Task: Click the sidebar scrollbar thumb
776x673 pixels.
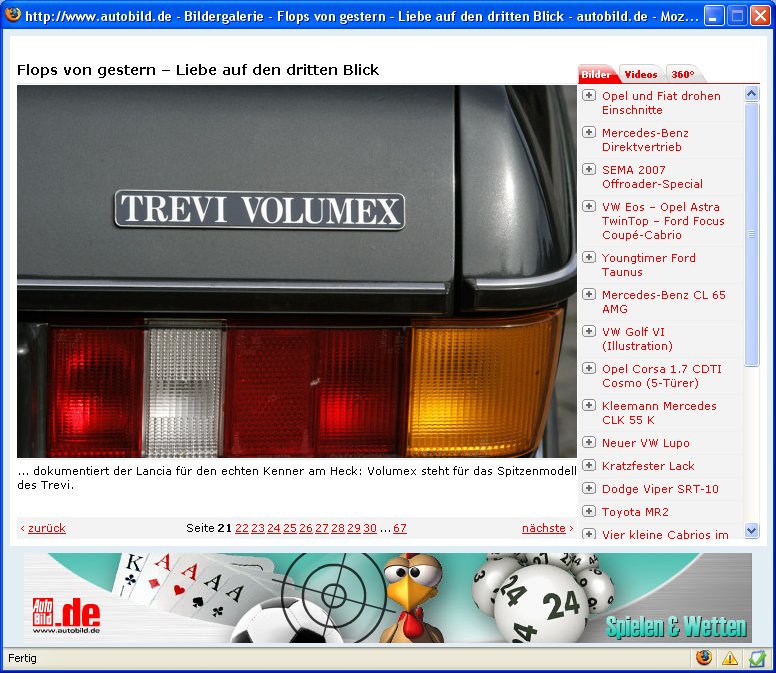Action: tap(752, 235)
